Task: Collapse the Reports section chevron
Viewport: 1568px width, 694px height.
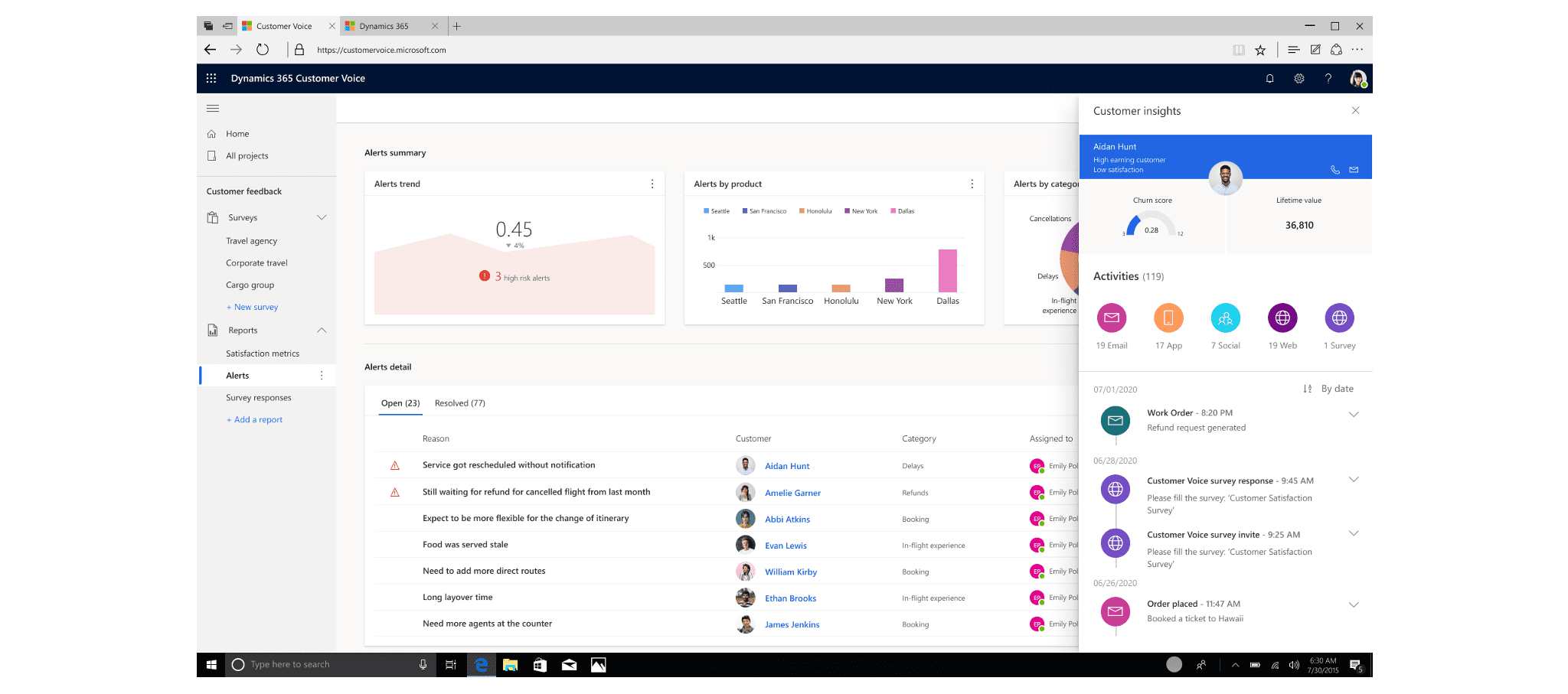Action: (322, 331)
